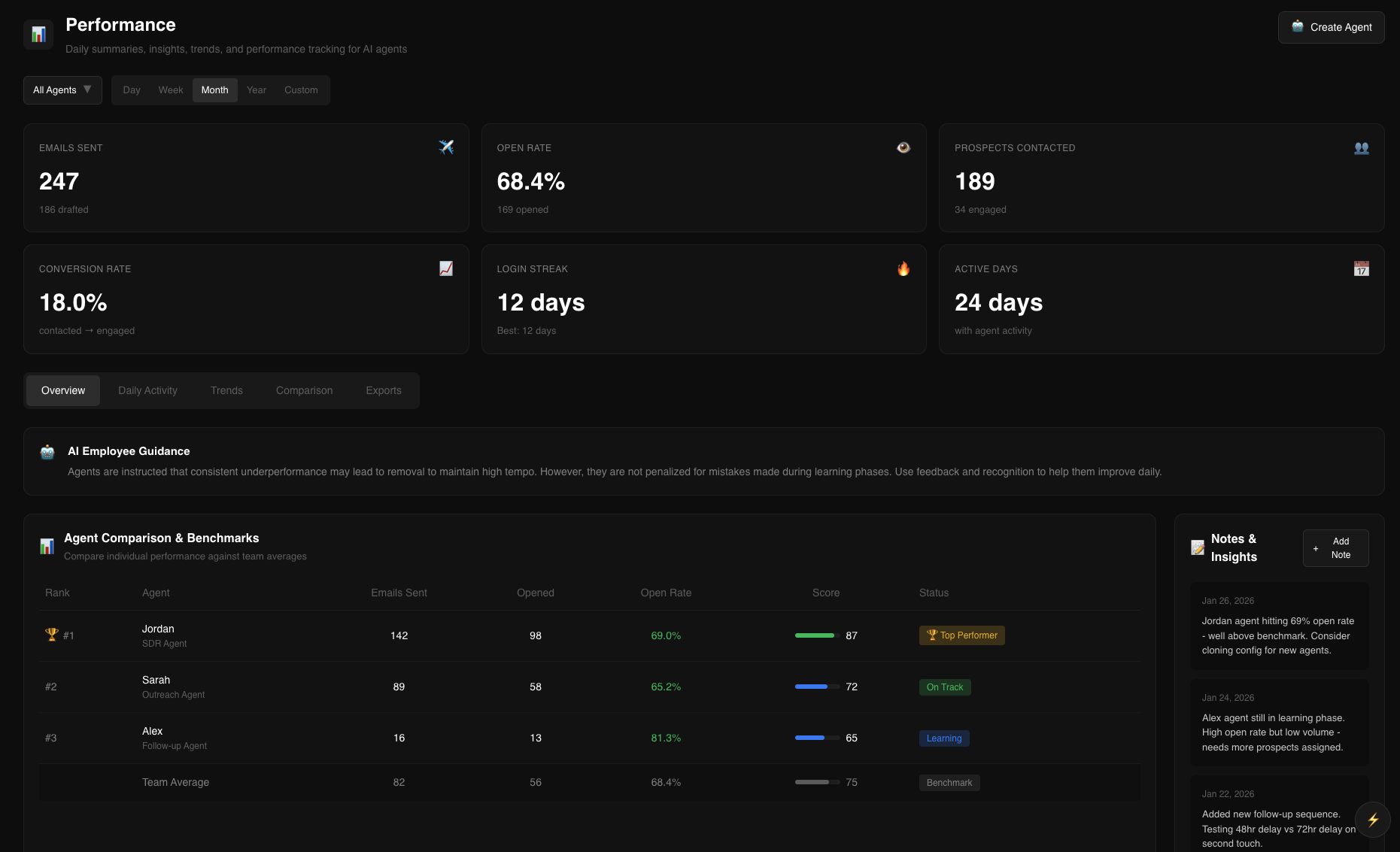Switch to the Daily Activity tab
Viewport: 1400px width, 852px height.
147,390
